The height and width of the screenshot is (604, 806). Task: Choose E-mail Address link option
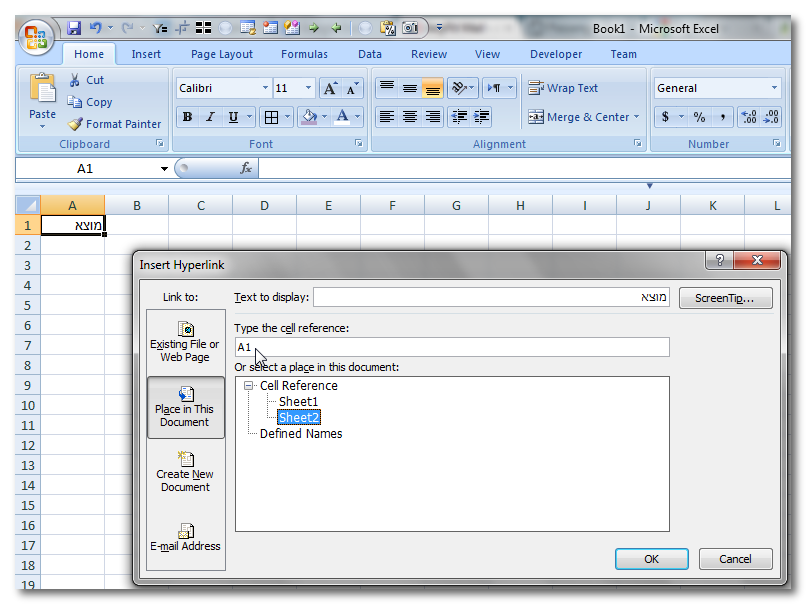click(185, 536)
